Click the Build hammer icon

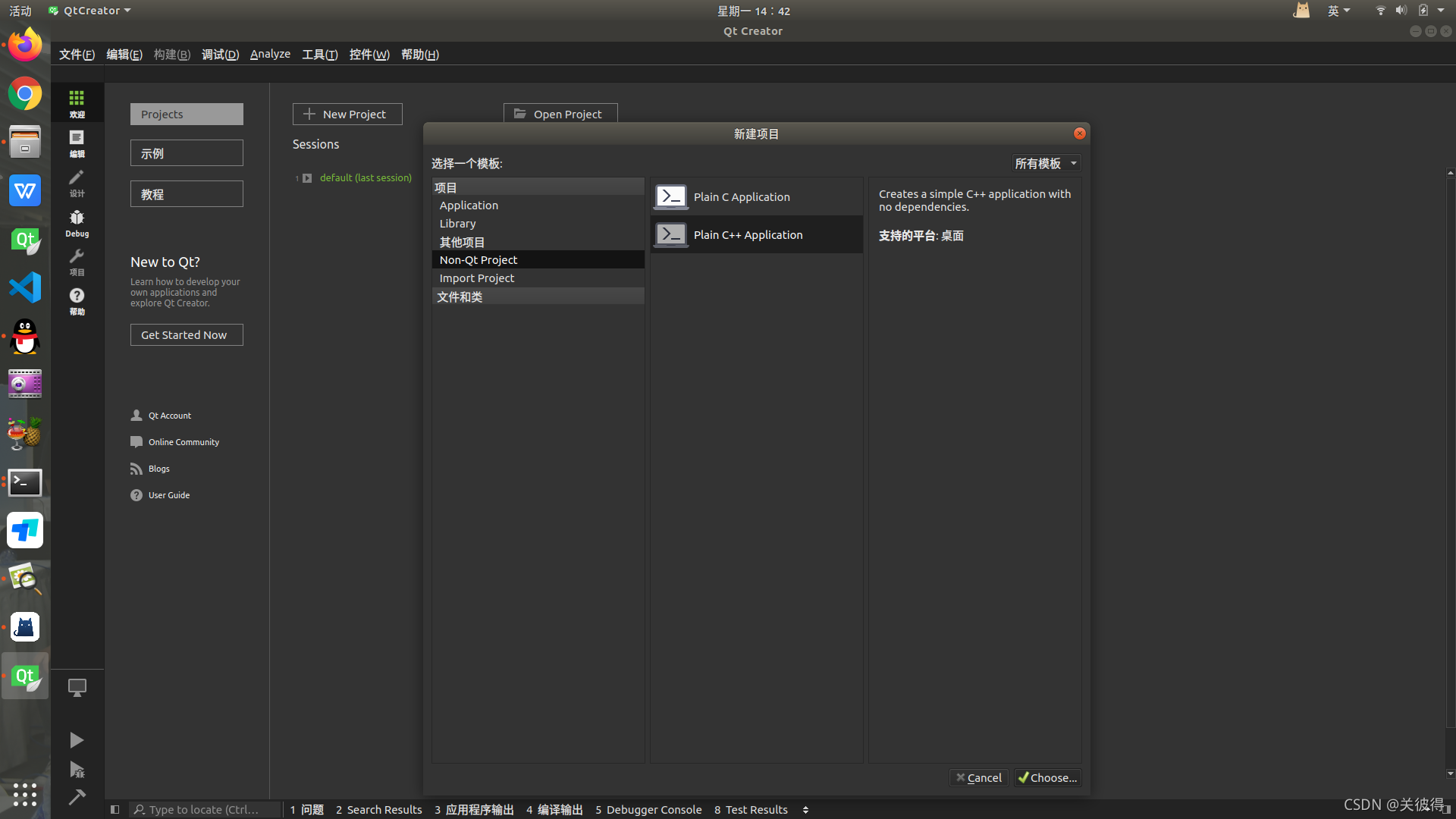[77, 797]
